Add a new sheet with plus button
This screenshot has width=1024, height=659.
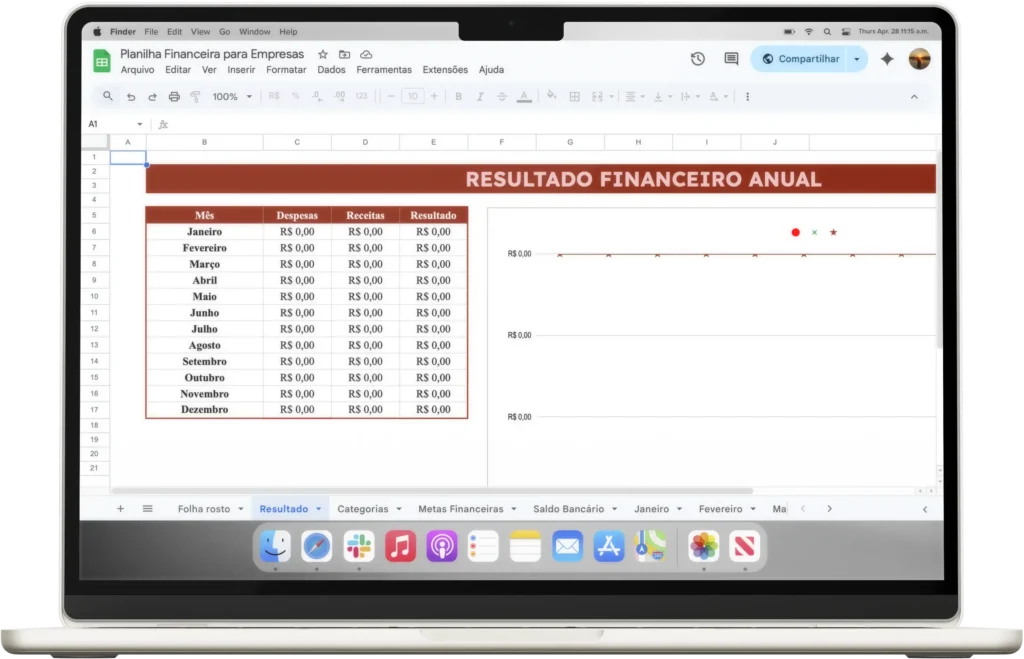121,509
